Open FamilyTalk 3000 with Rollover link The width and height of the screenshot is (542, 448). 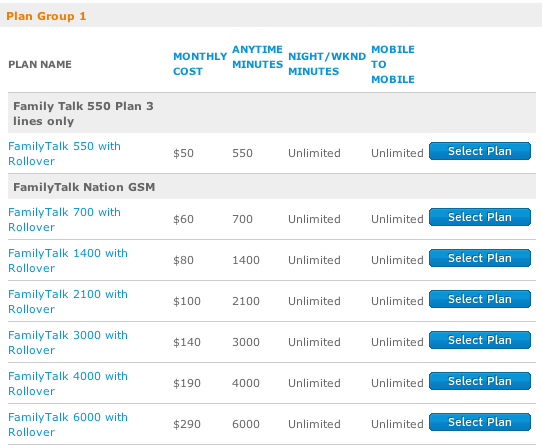[68, 342]
